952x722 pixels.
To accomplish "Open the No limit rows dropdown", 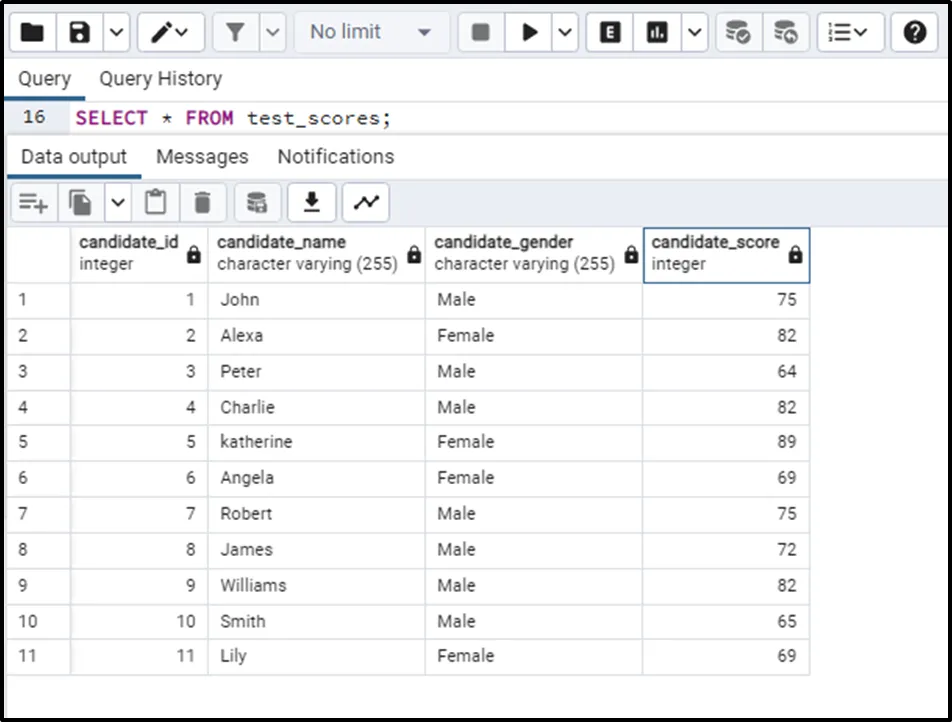I will pyautogui.click(x=370, y=33).
